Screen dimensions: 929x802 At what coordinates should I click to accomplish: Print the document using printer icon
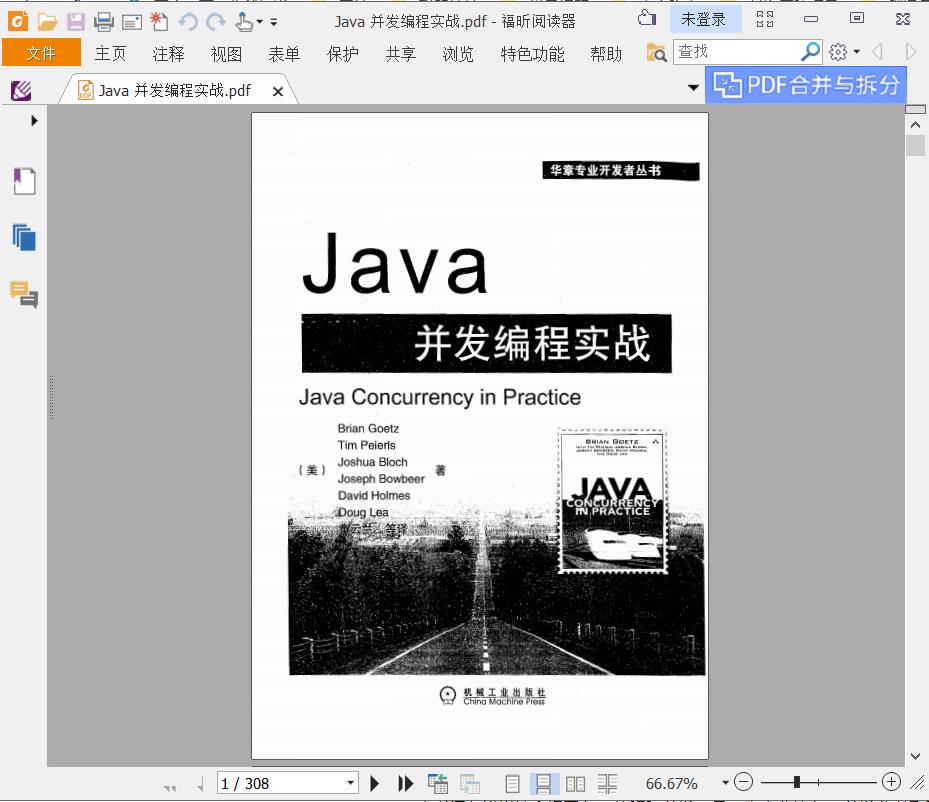coord(104,23)
